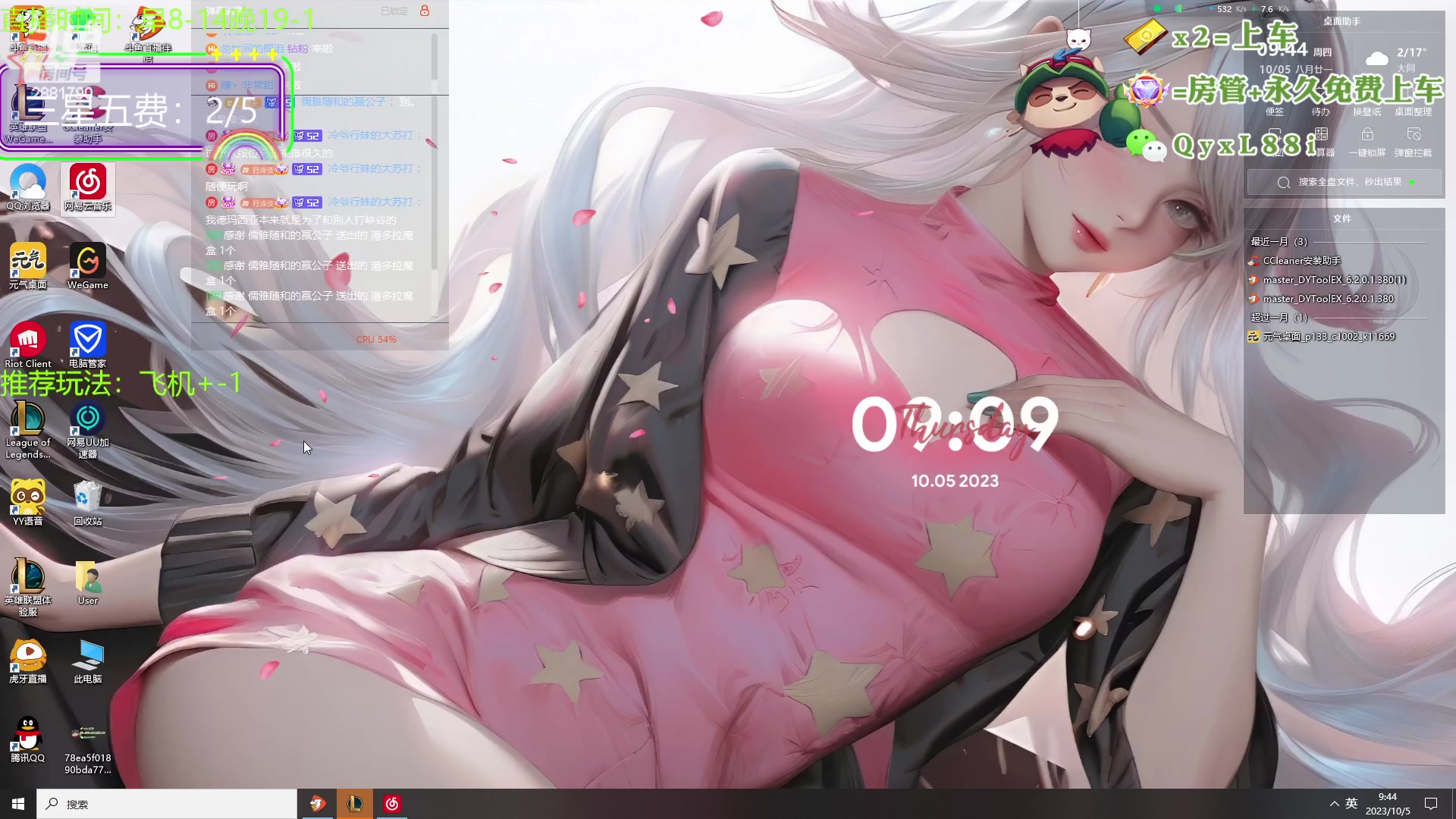Collapse the 超过一月 (1) file group
The height and width of the screenshot is (819, 1456).
point(1279,317)
